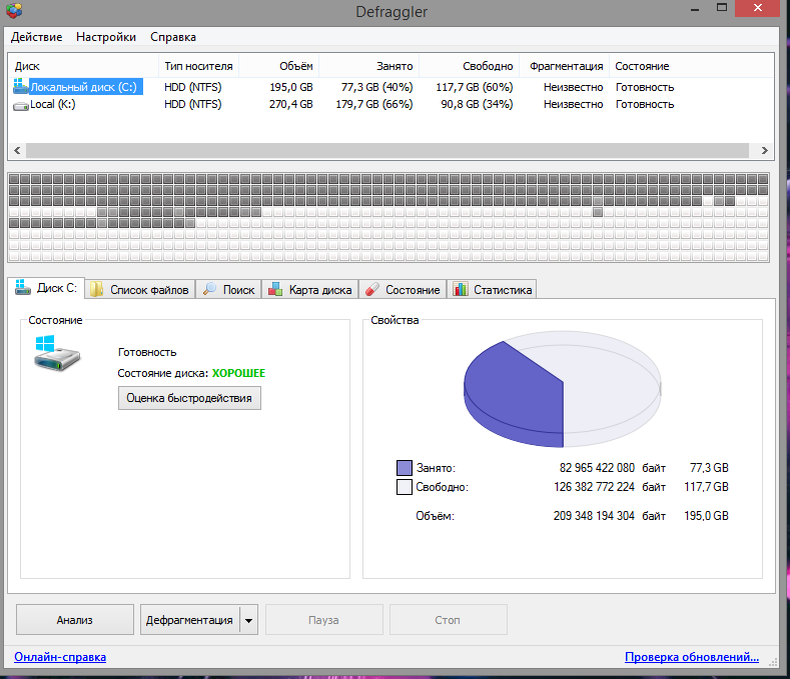Click the 126 382 772 224 bytes value
Screen dimensions: 790x679
[x=595, y=487]
